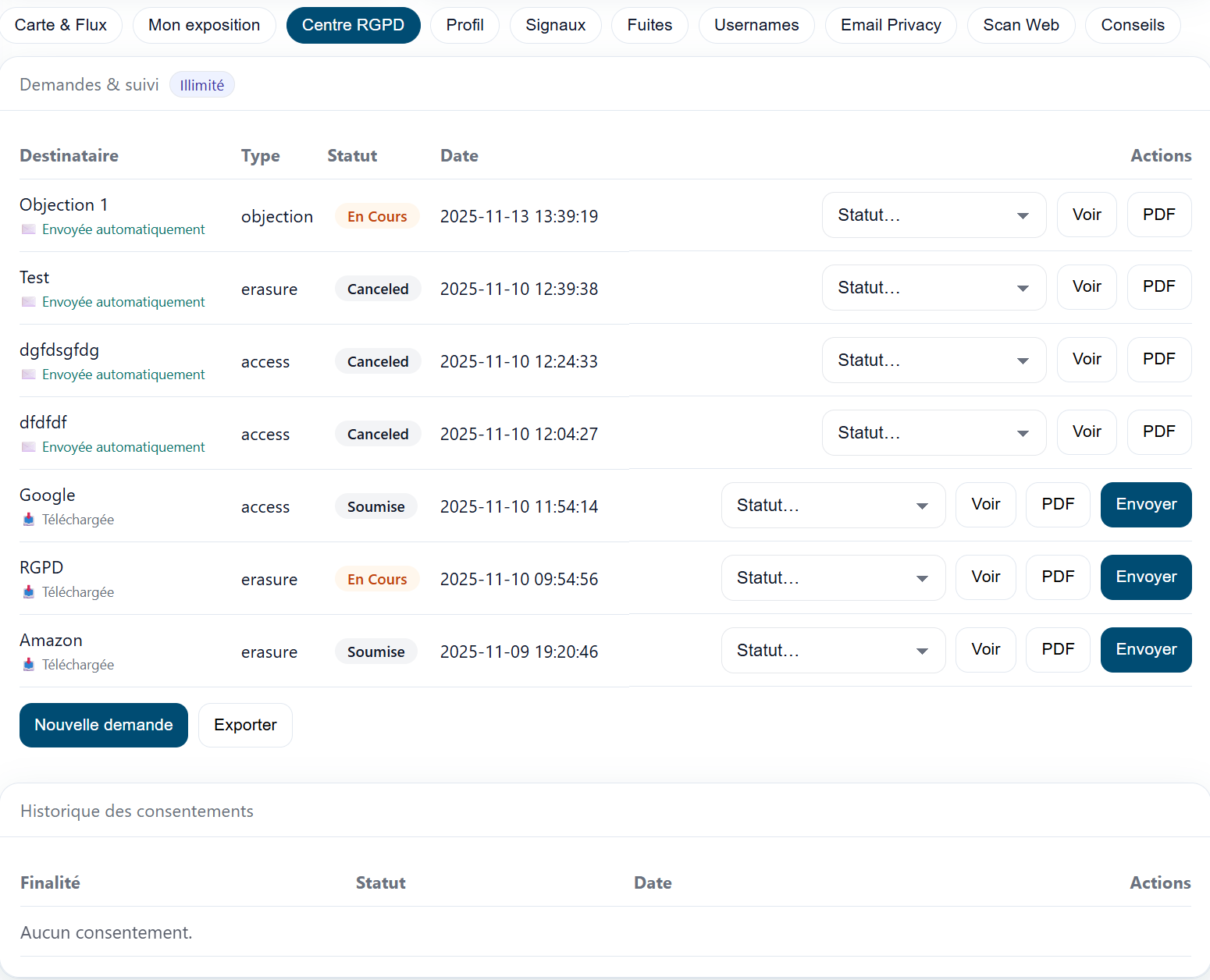Click download icon under Google request
This screenshot has height=980, width=1210.
[29, 520]
